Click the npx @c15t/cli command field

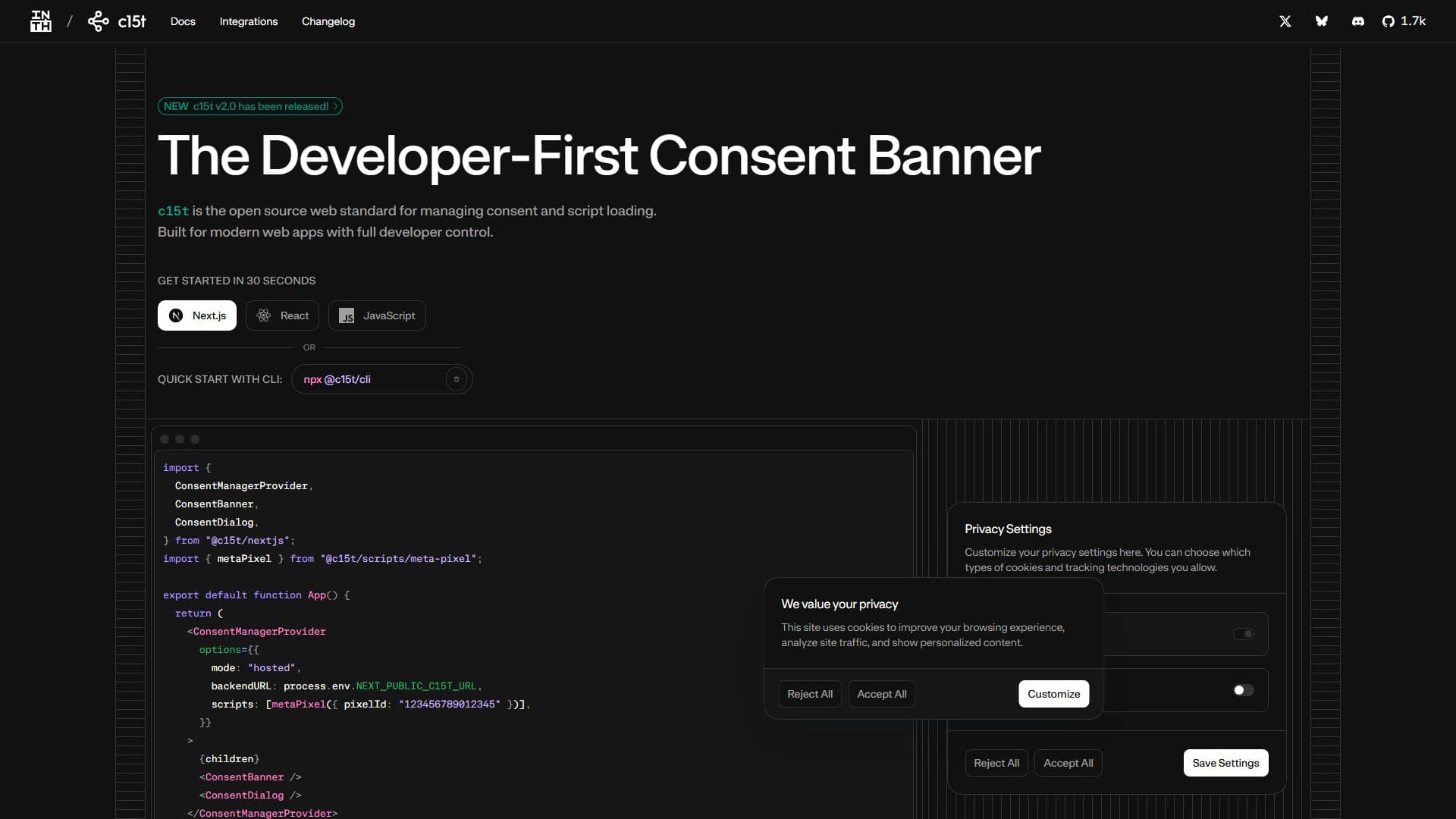[x=381, y=379]
